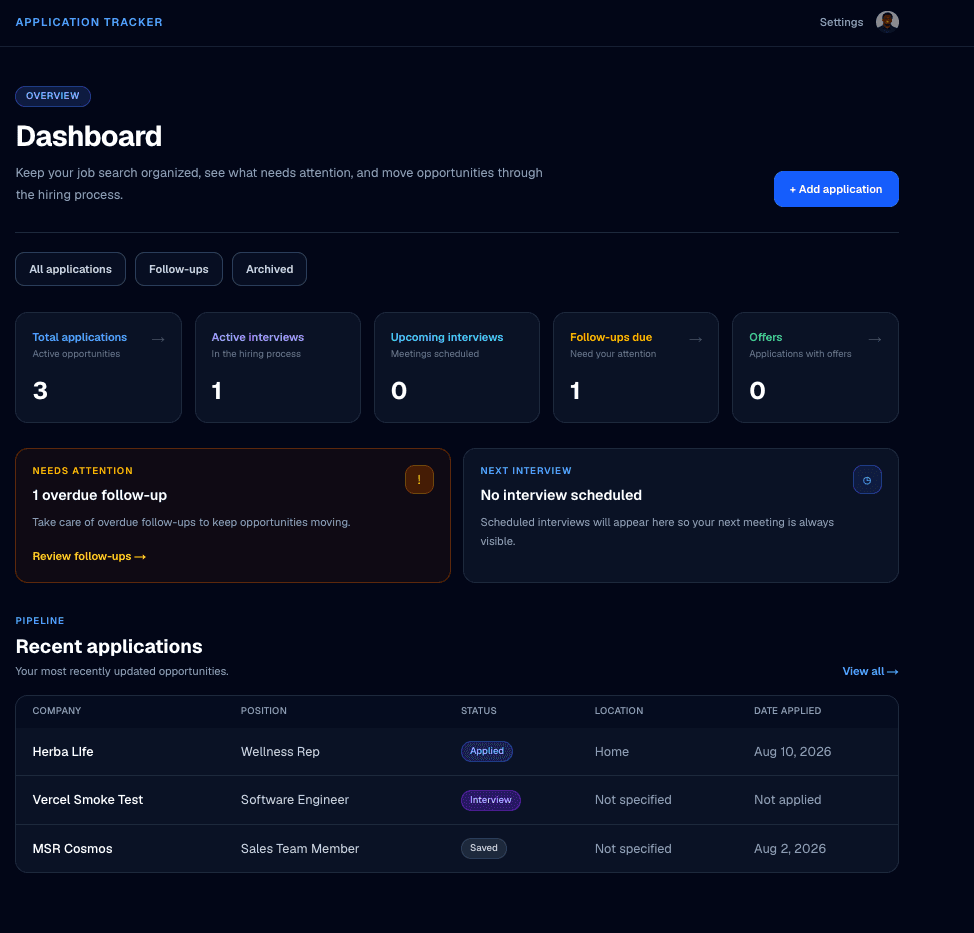
Task: Click the Application Tracker logo text
Action: [89, 22]
